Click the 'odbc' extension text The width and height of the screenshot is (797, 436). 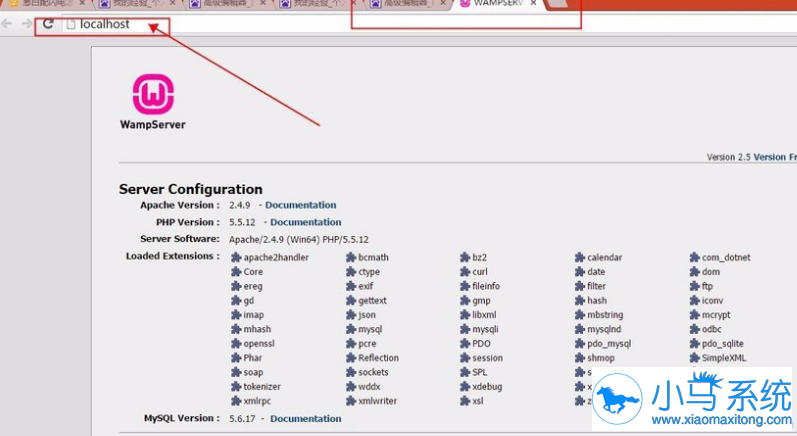pyautogui.click(x=712, y=329)
